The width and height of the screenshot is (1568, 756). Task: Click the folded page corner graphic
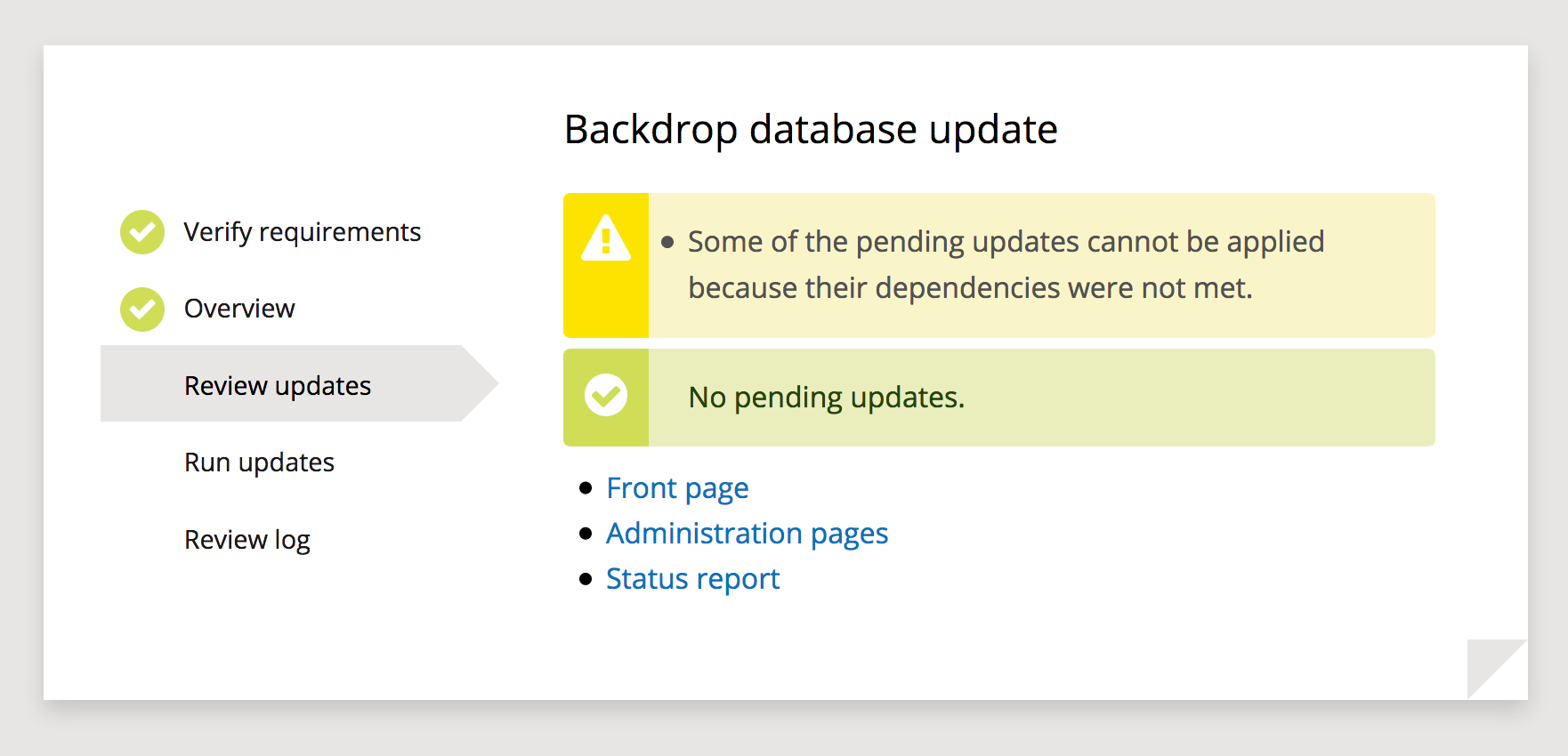[1498, 669]
